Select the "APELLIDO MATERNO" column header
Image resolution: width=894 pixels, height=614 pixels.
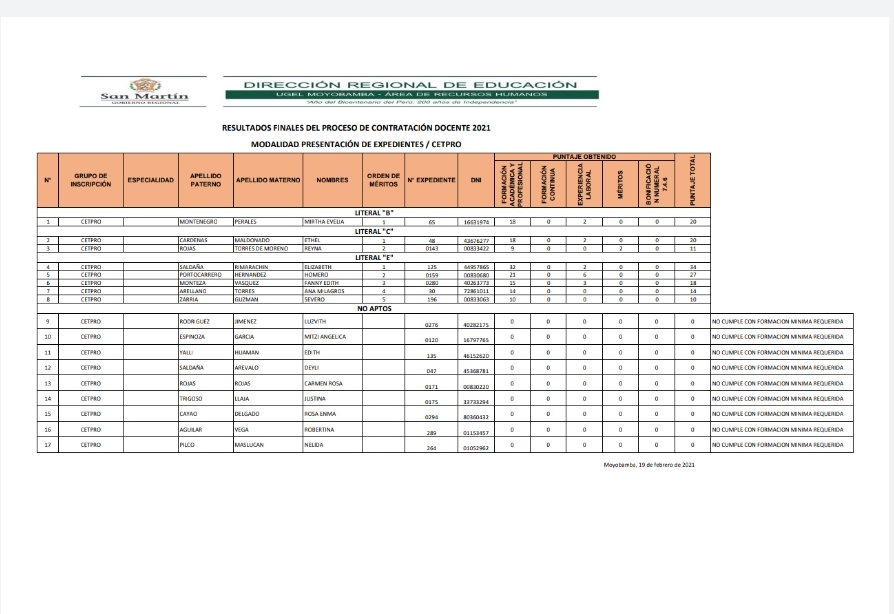tap(268, 180)
